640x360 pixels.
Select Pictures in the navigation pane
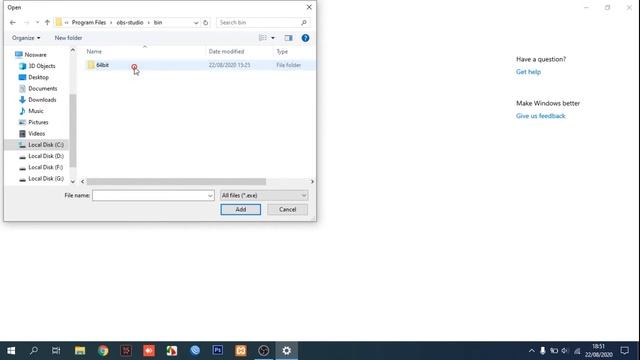pyautogui.click(x=38, y=122)
